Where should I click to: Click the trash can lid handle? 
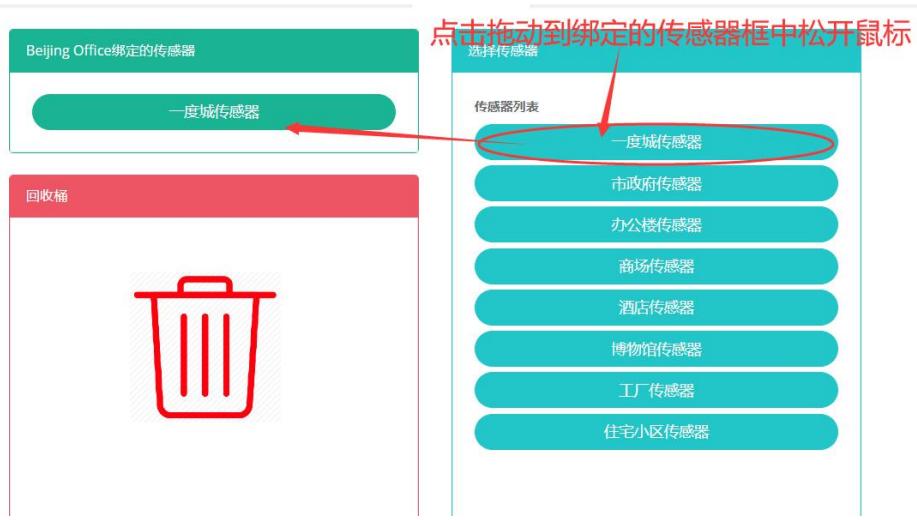pos(205,284)
